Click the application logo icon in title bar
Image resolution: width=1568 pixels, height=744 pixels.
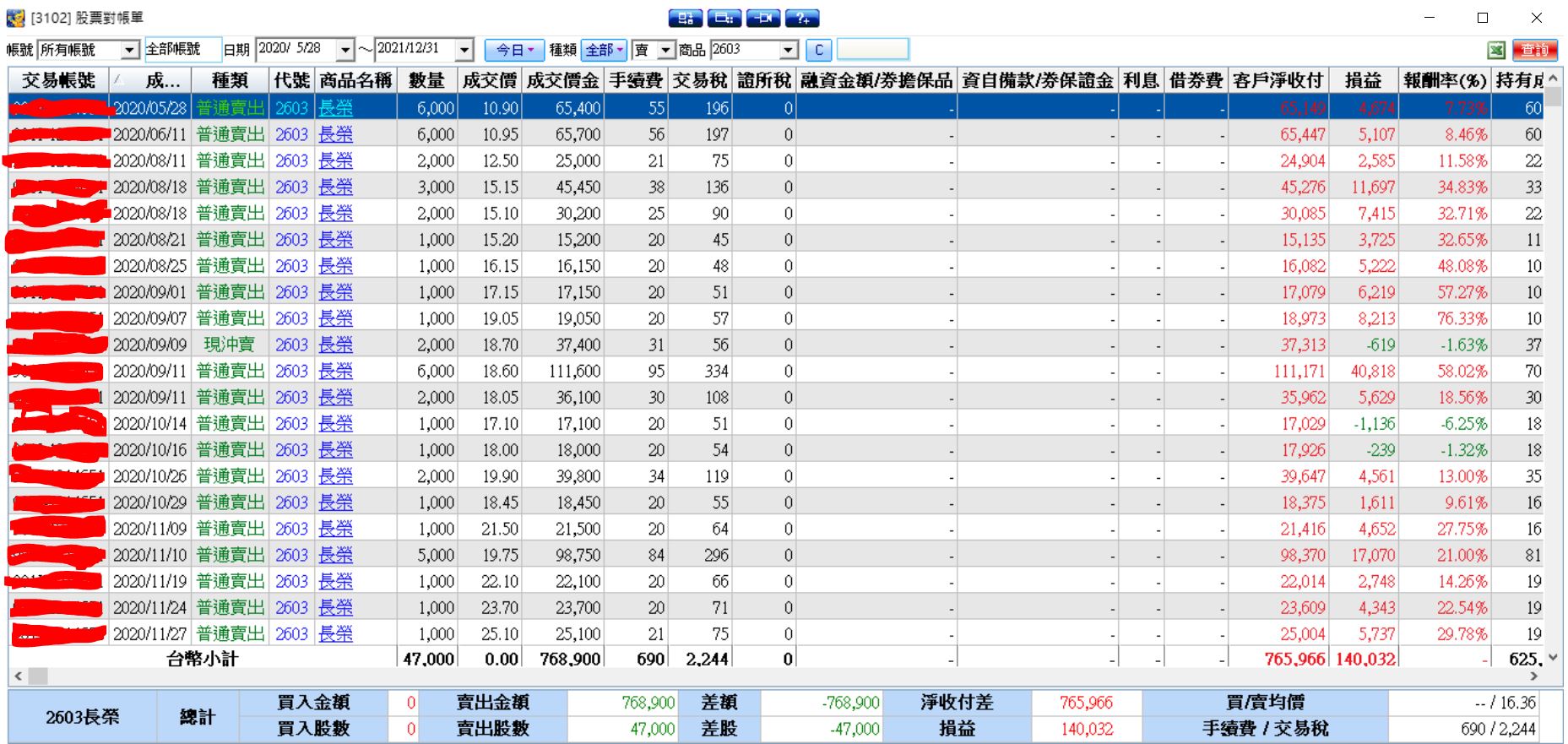15,18
